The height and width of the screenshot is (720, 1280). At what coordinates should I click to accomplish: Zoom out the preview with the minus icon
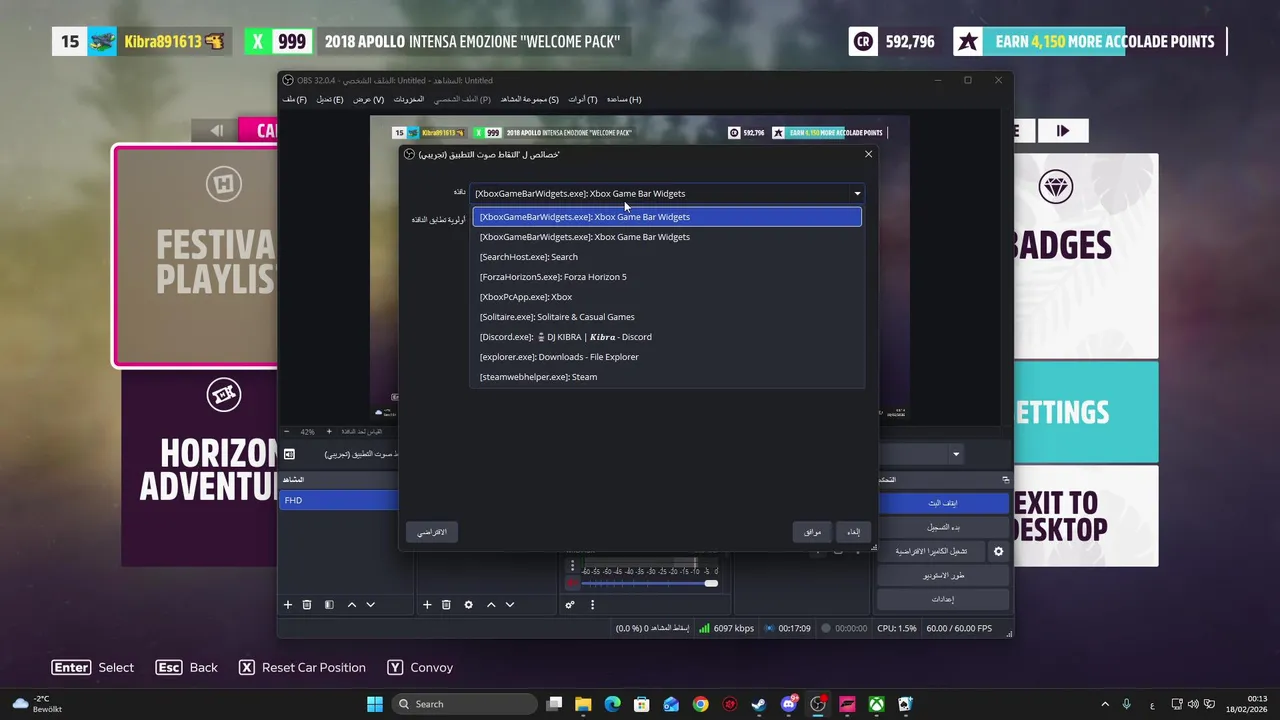click(287, 432)
